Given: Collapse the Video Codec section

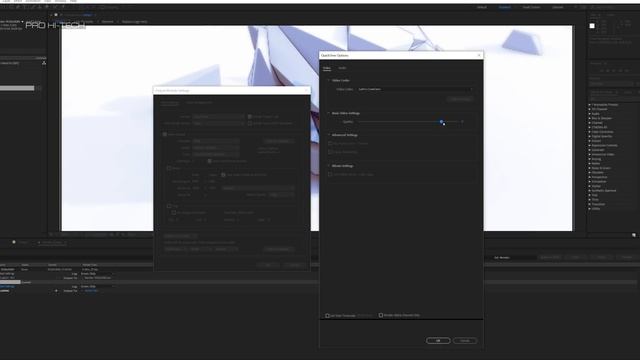Looking at the screenshot, I should pyautogui.click(x=329, y=80).
